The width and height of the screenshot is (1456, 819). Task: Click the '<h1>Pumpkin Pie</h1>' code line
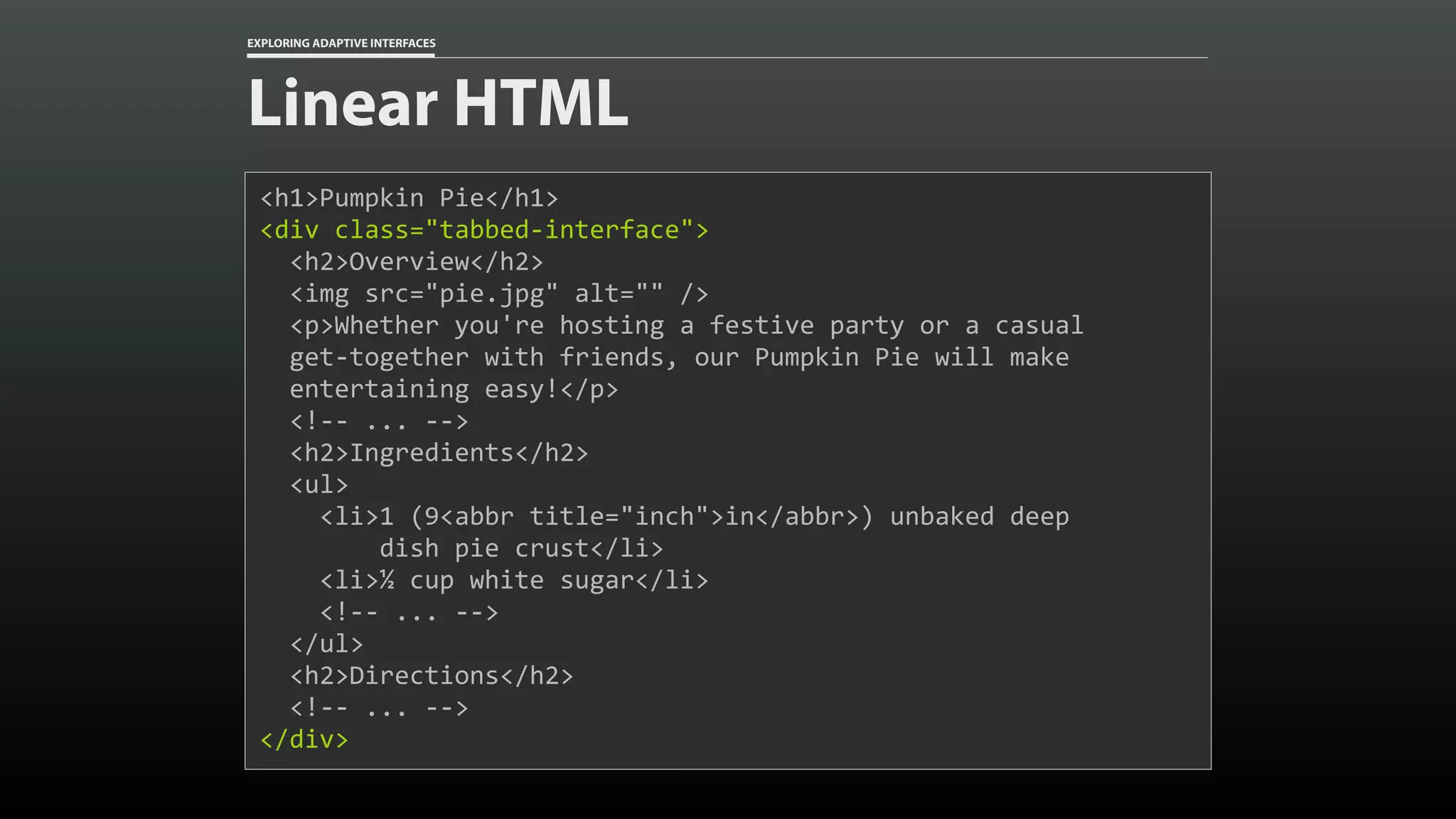409,198
